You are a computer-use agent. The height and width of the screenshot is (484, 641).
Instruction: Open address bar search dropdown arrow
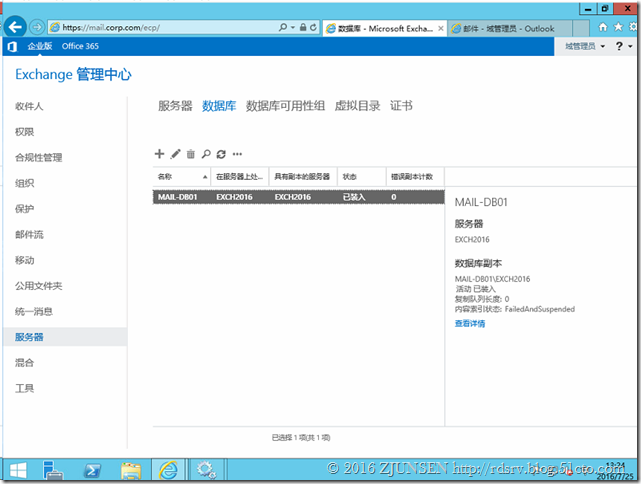(293, 28)
